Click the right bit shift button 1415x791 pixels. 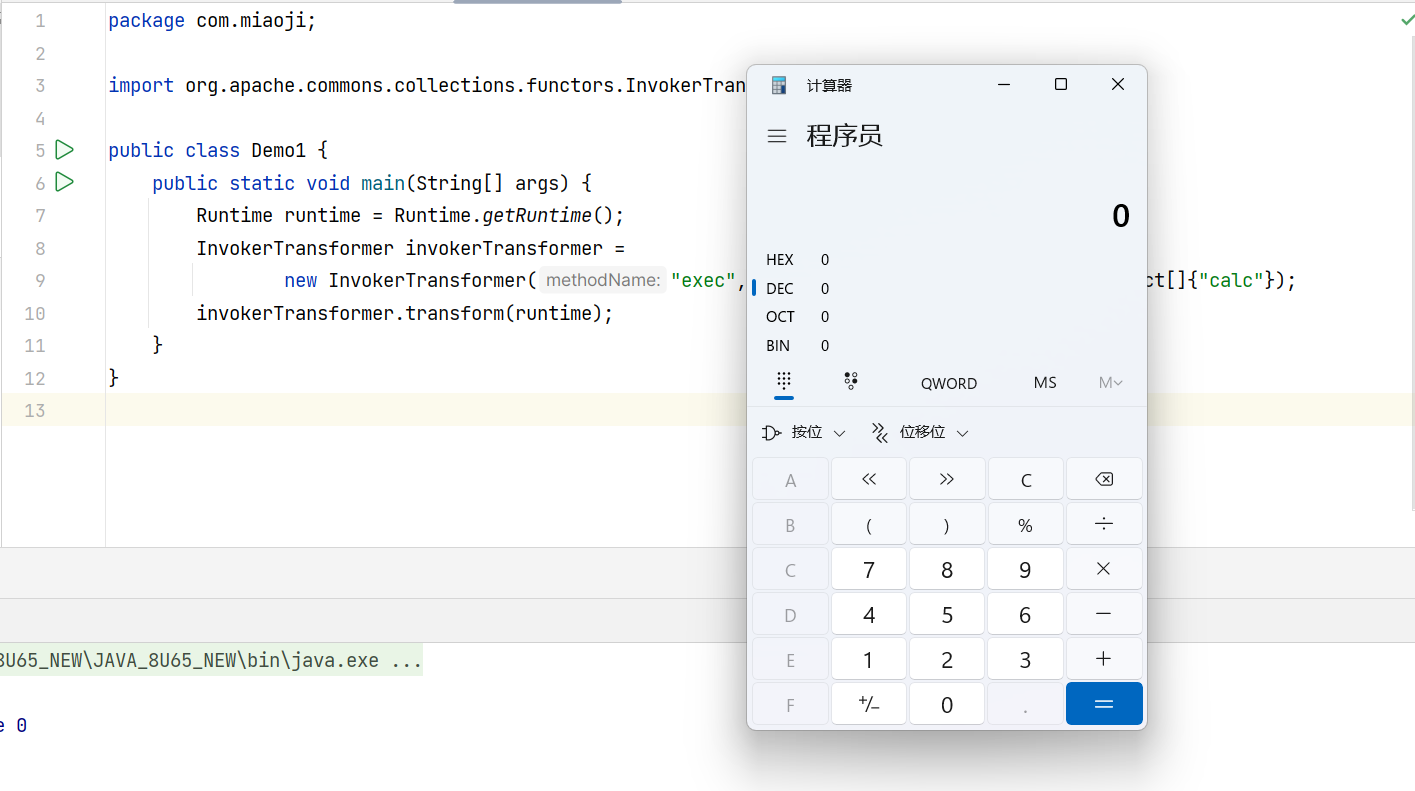point(946,479)
